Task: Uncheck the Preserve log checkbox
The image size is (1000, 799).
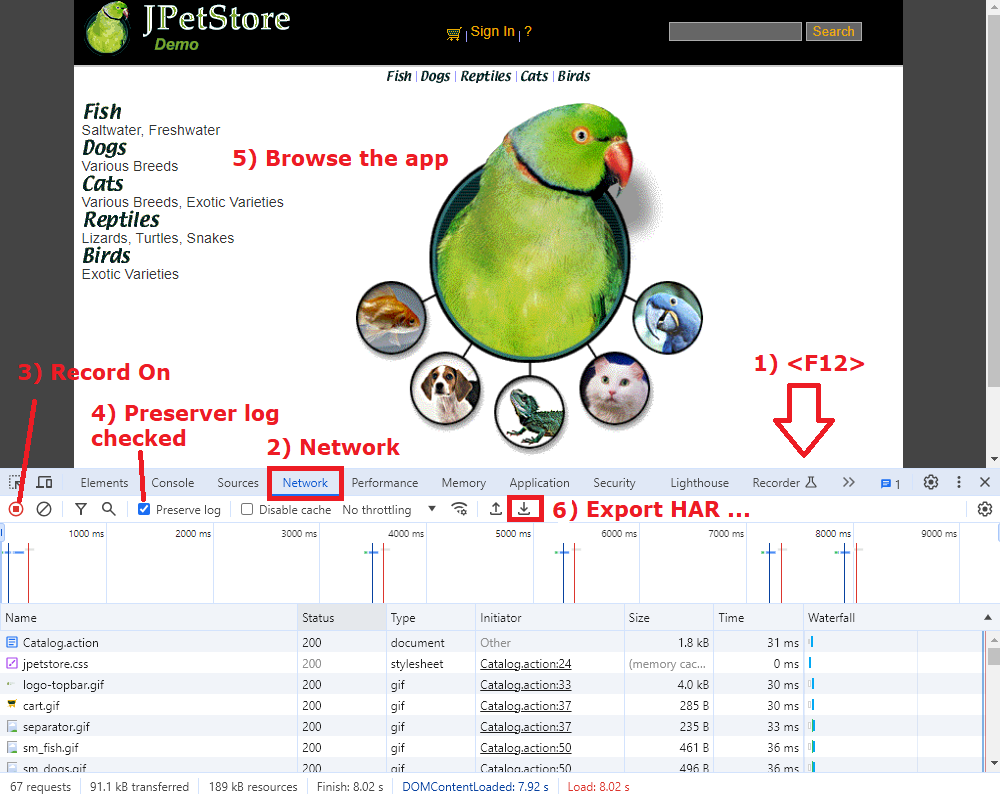Action: click(x=143, y=509)
